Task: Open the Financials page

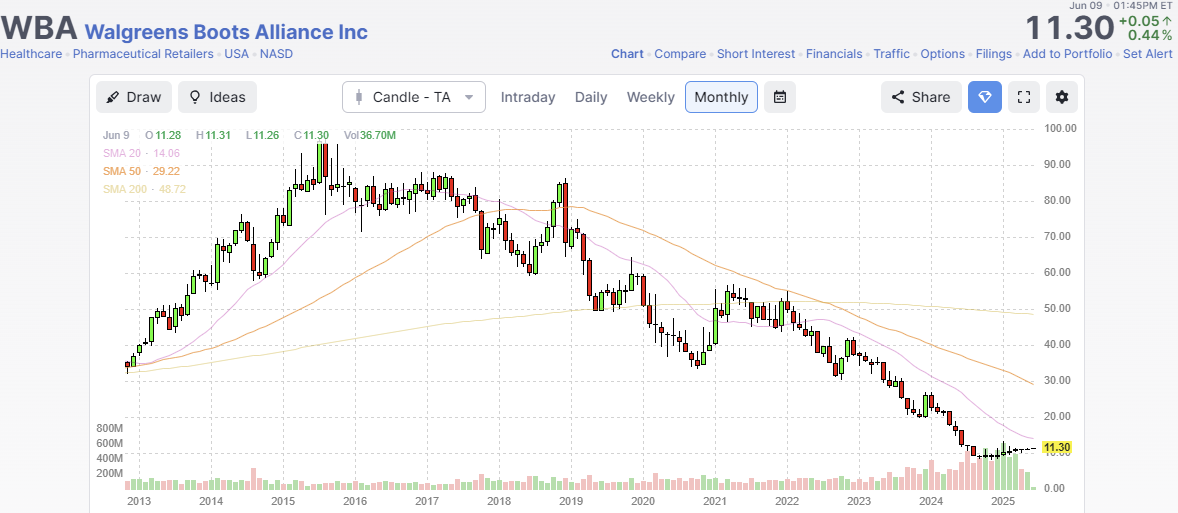Action: [x=834, y=54]
